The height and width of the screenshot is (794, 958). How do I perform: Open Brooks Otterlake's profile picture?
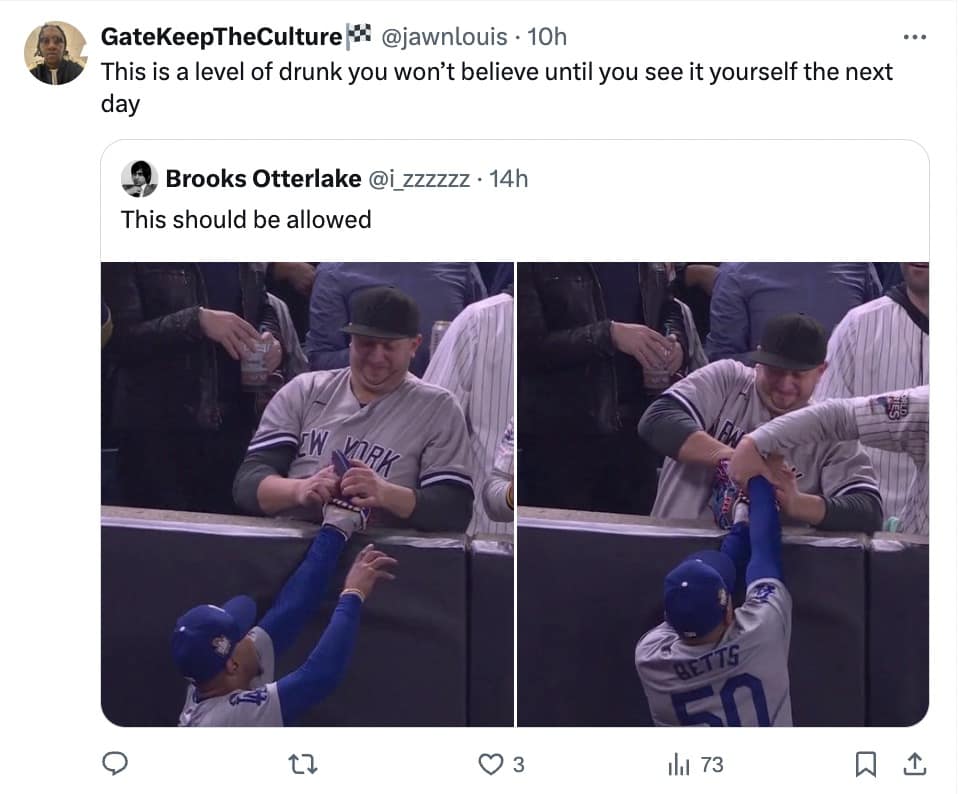(140, 179)
